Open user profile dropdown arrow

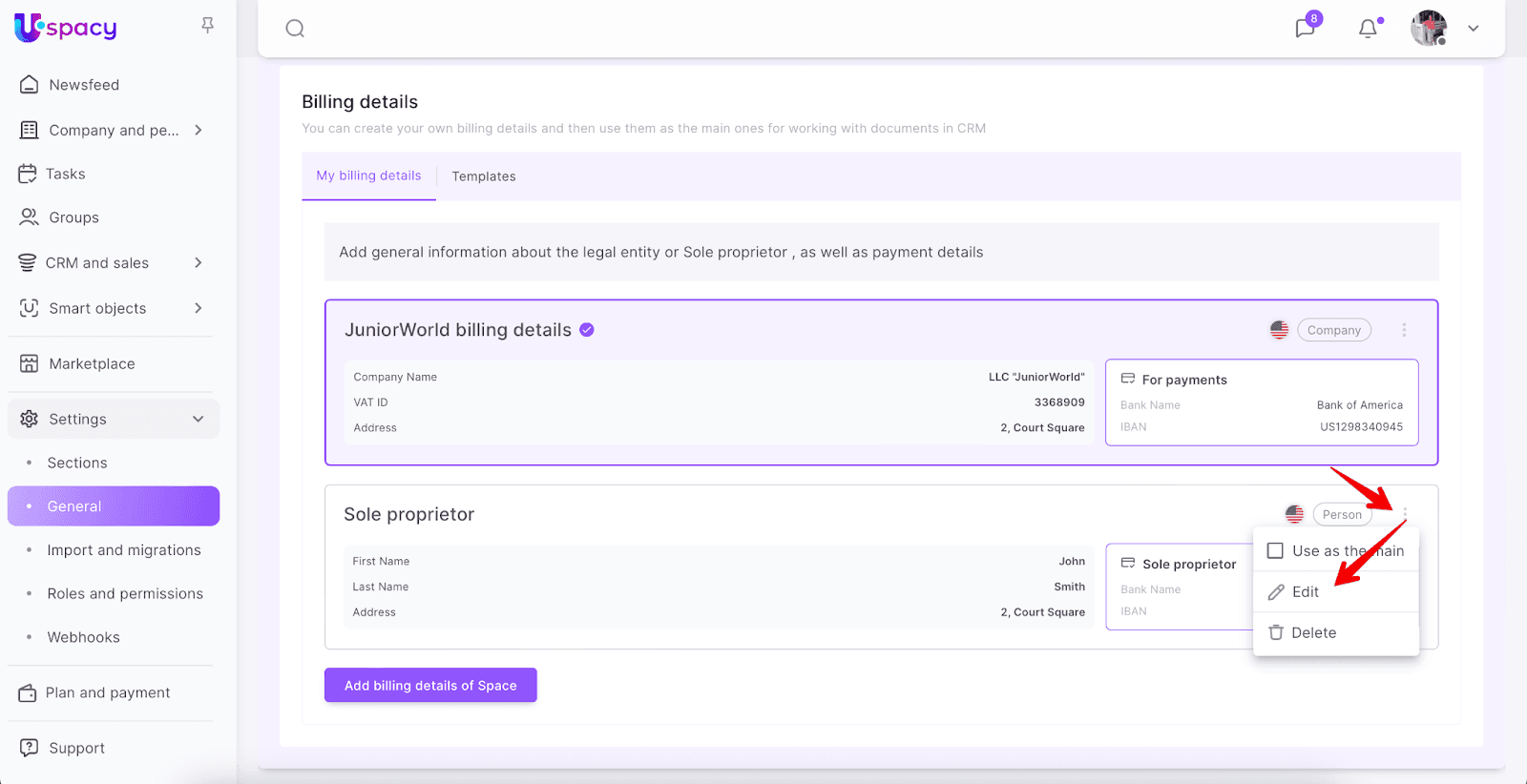(x=1474, y=29)
